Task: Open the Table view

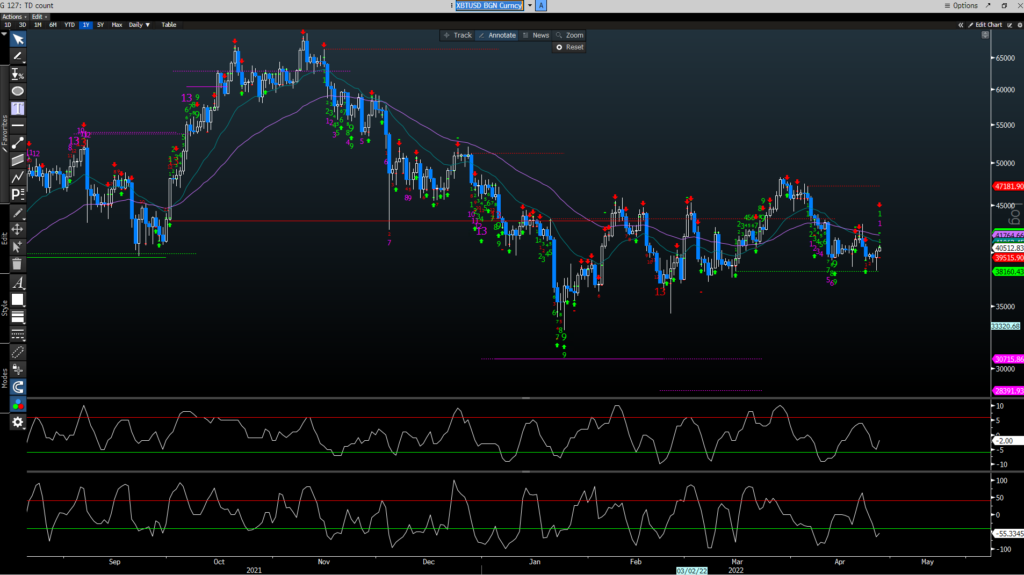Action: [x=169, y=25]
